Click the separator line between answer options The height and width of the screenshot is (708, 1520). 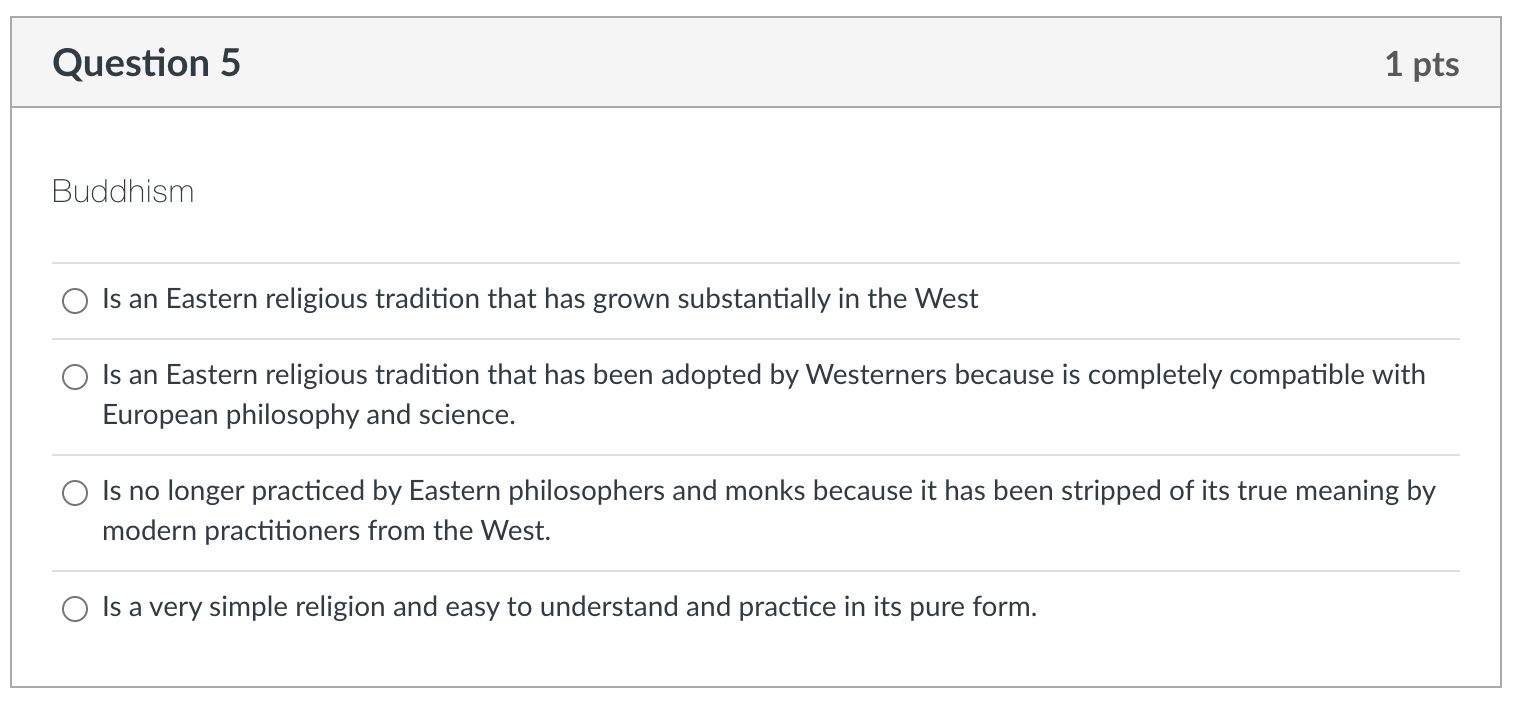coord(760,339)
